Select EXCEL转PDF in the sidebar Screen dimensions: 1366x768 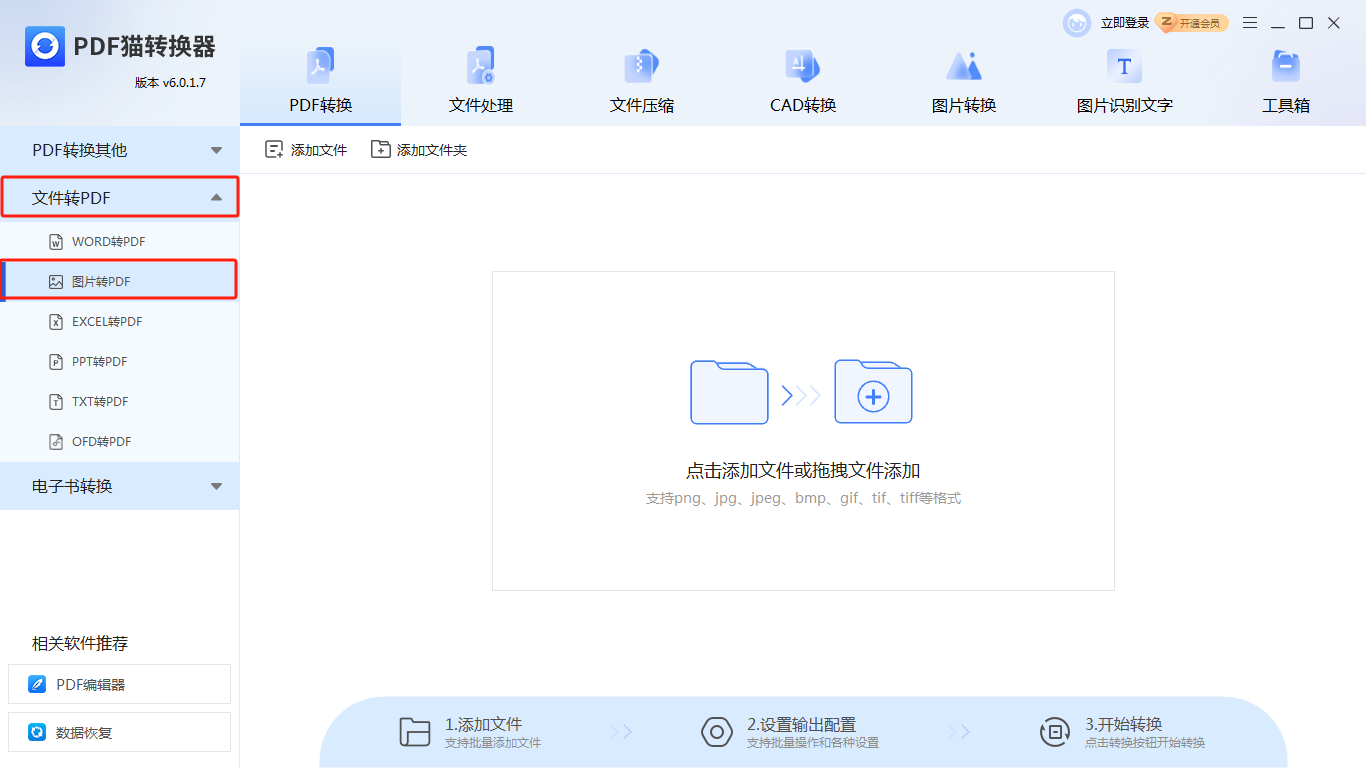coord(119,322)
